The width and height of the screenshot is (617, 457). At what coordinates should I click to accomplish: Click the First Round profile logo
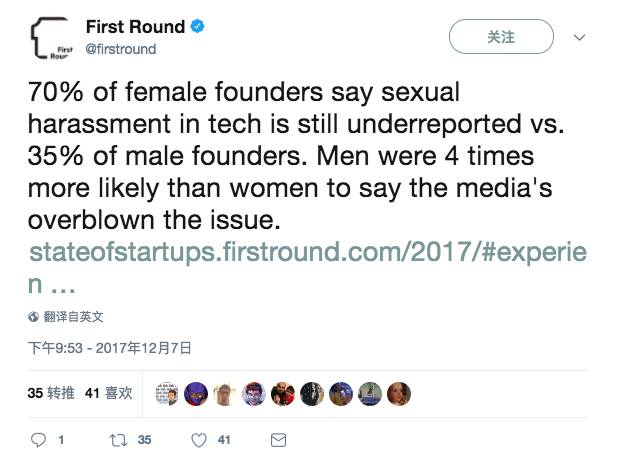(x=49, y=42)
